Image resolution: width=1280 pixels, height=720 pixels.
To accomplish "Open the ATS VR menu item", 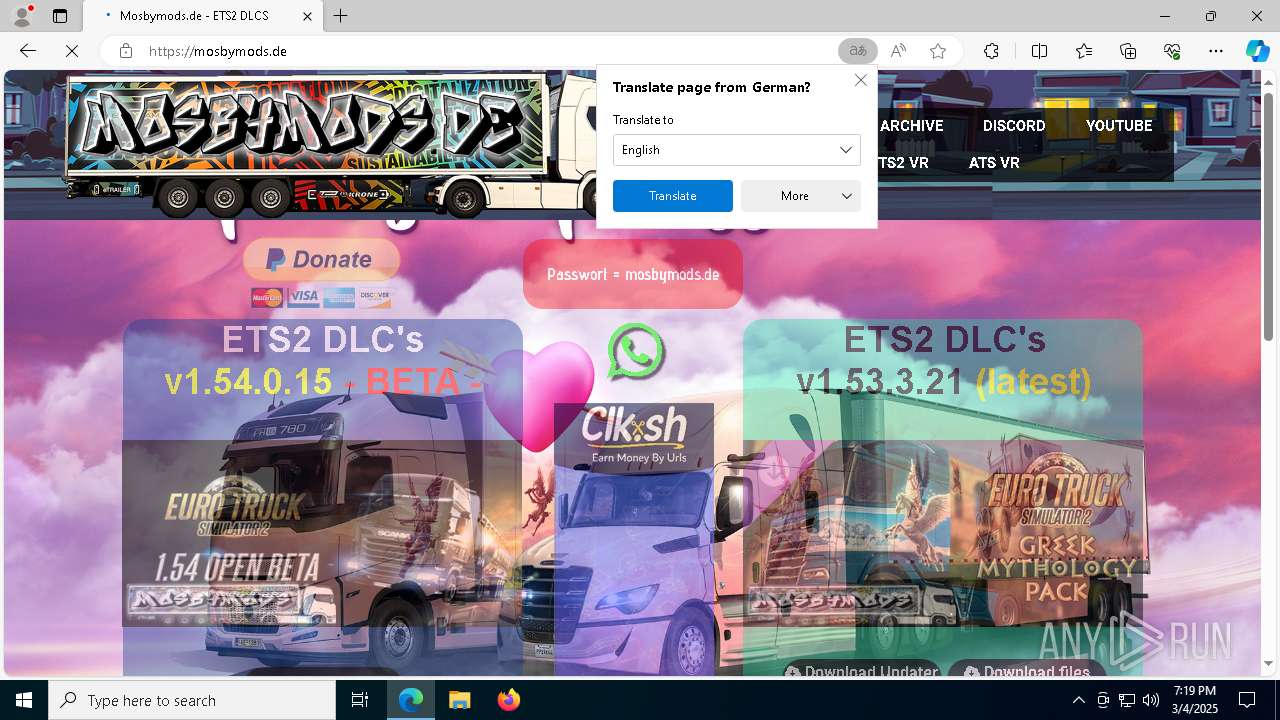I will click(994, 163).
